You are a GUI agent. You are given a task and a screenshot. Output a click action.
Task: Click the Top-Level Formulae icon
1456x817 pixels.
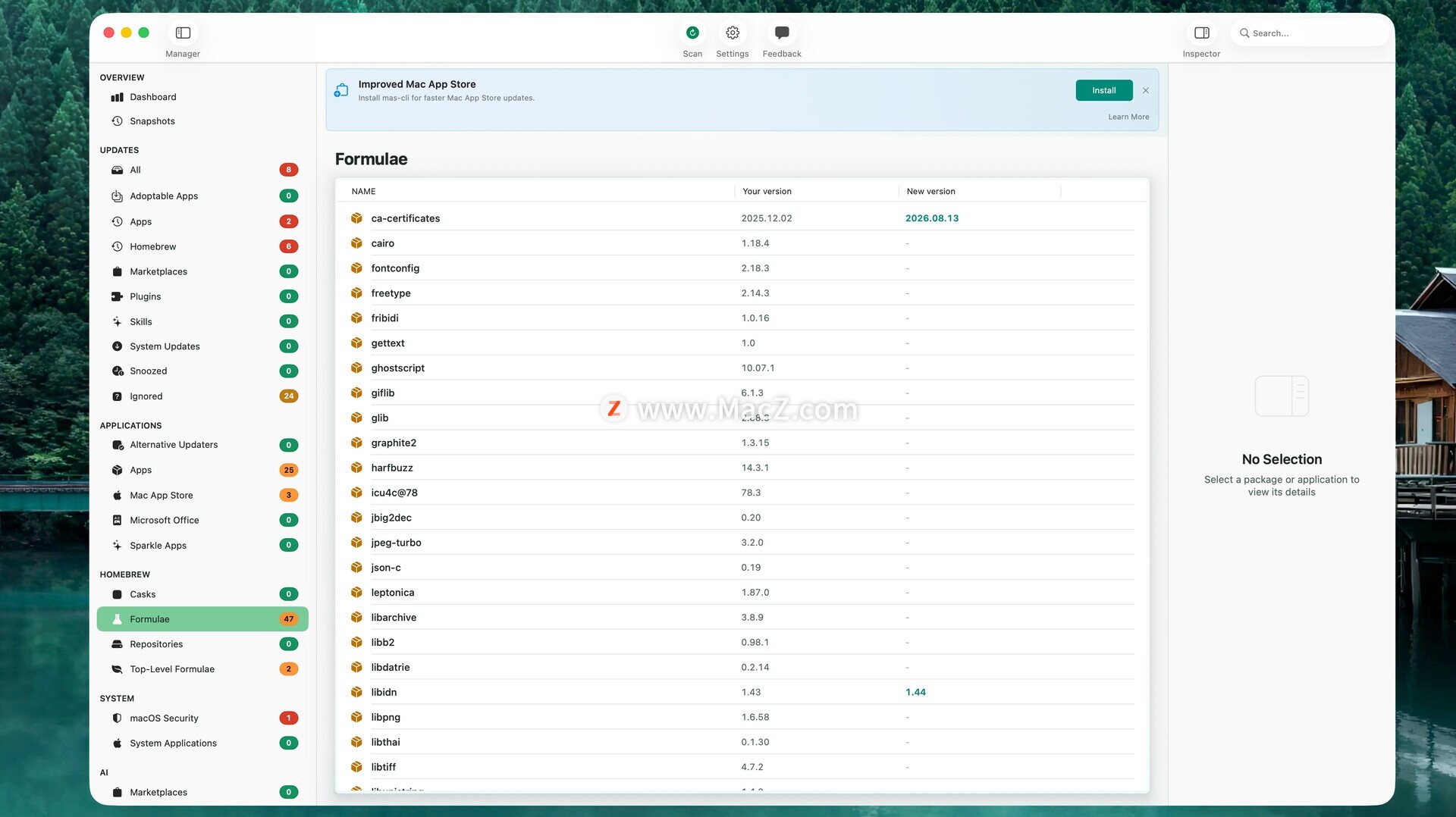tap(118, 669)
